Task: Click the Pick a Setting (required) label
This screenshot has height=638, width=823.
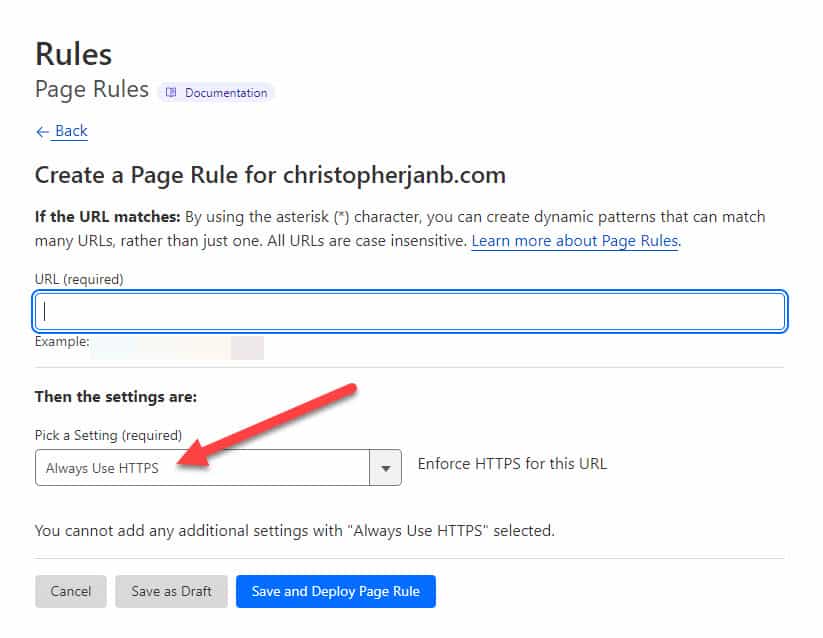Action: (108, 435)
